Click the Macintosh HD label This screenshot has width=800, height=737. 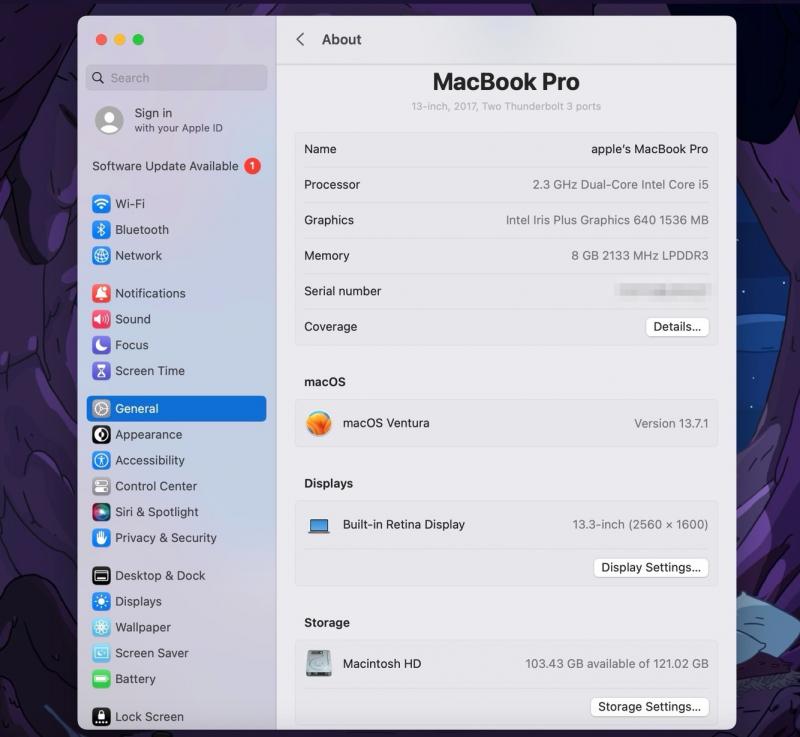pyautogui.click(x=382, y=664)
